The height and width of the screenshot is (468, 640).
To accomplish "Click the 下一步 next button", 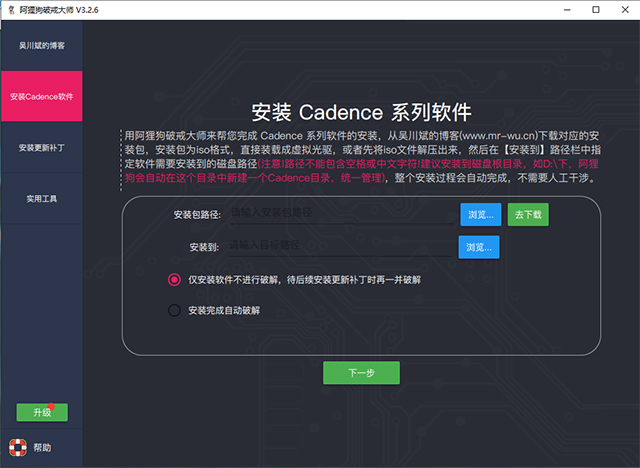I will (x=361, y=372).
